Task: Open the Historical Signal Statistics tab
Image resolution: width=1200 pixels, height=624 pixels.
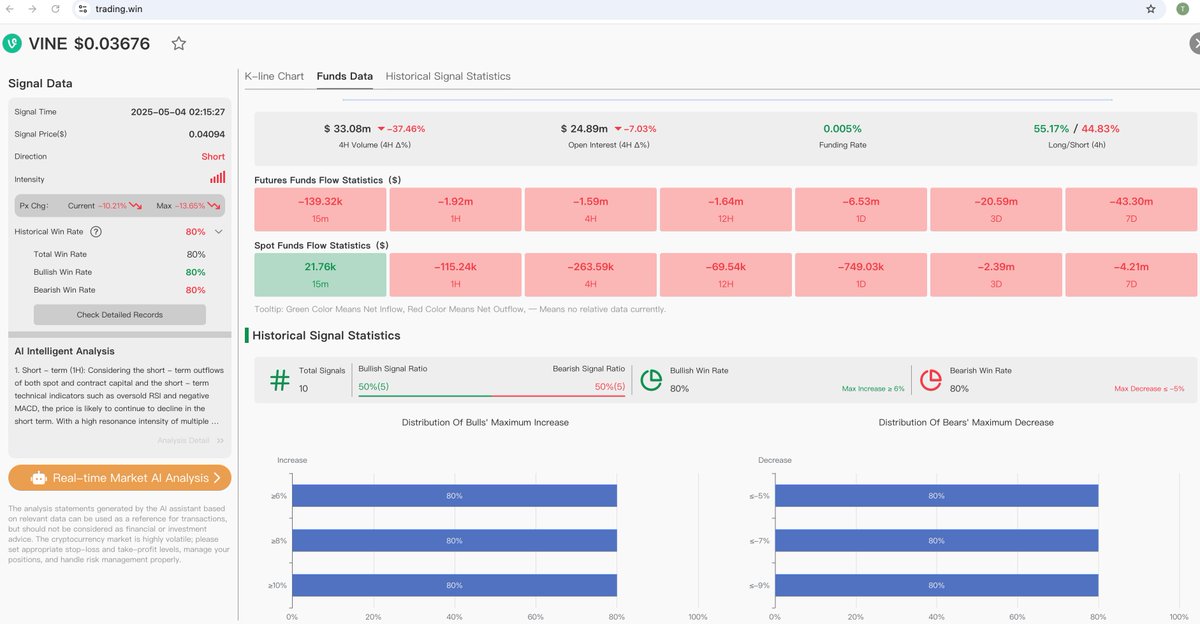Action: (x=448, y=76)
